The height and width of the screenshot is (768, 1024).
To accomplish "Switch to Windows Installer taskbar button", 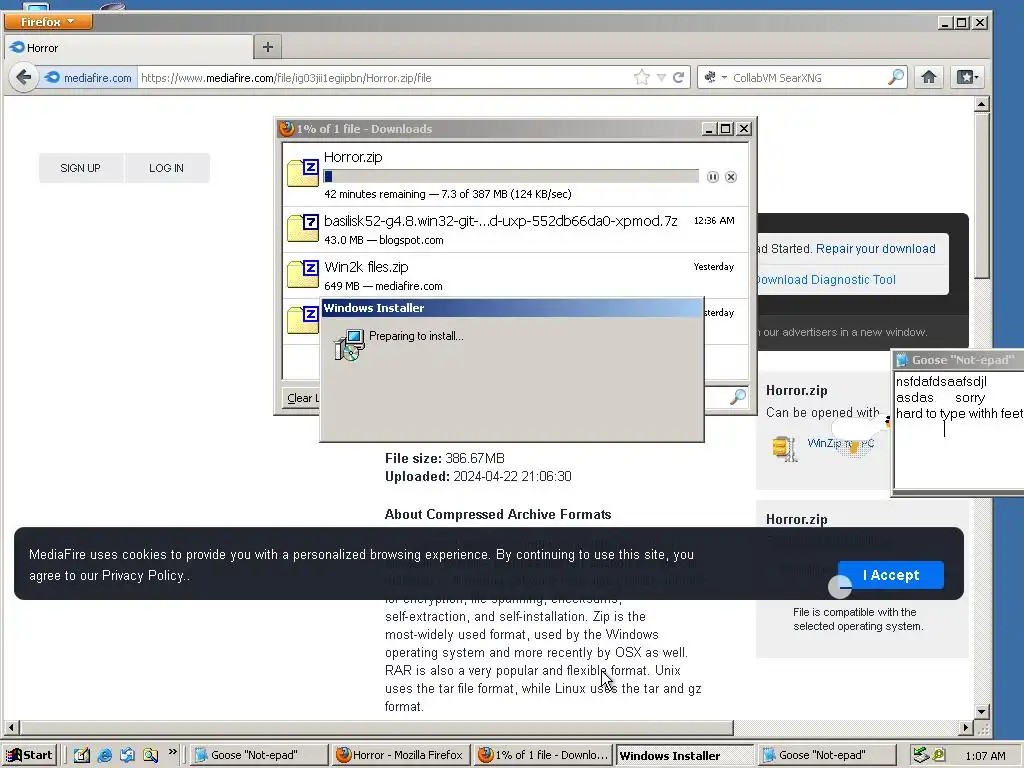I will pyautogui.click(x=684, y=755).
